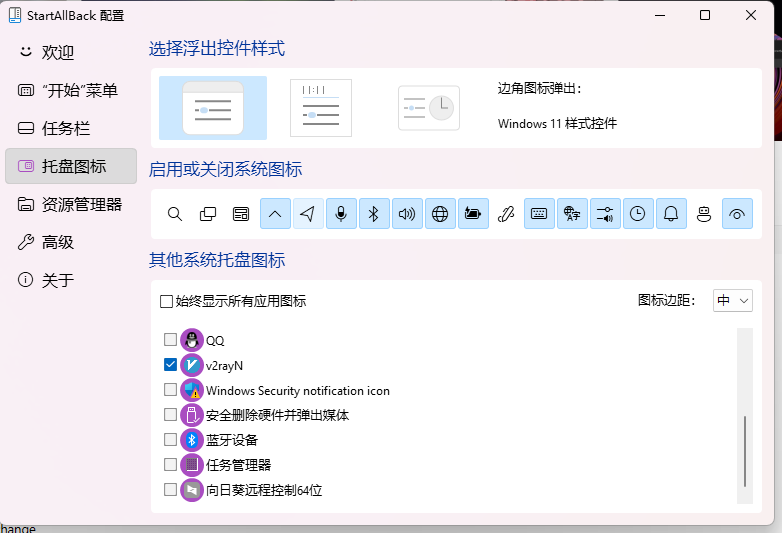Viewport: 782px width, 533px height.
Task: Switch to the 任务栏 settings page
Action: tap(71, 128)
